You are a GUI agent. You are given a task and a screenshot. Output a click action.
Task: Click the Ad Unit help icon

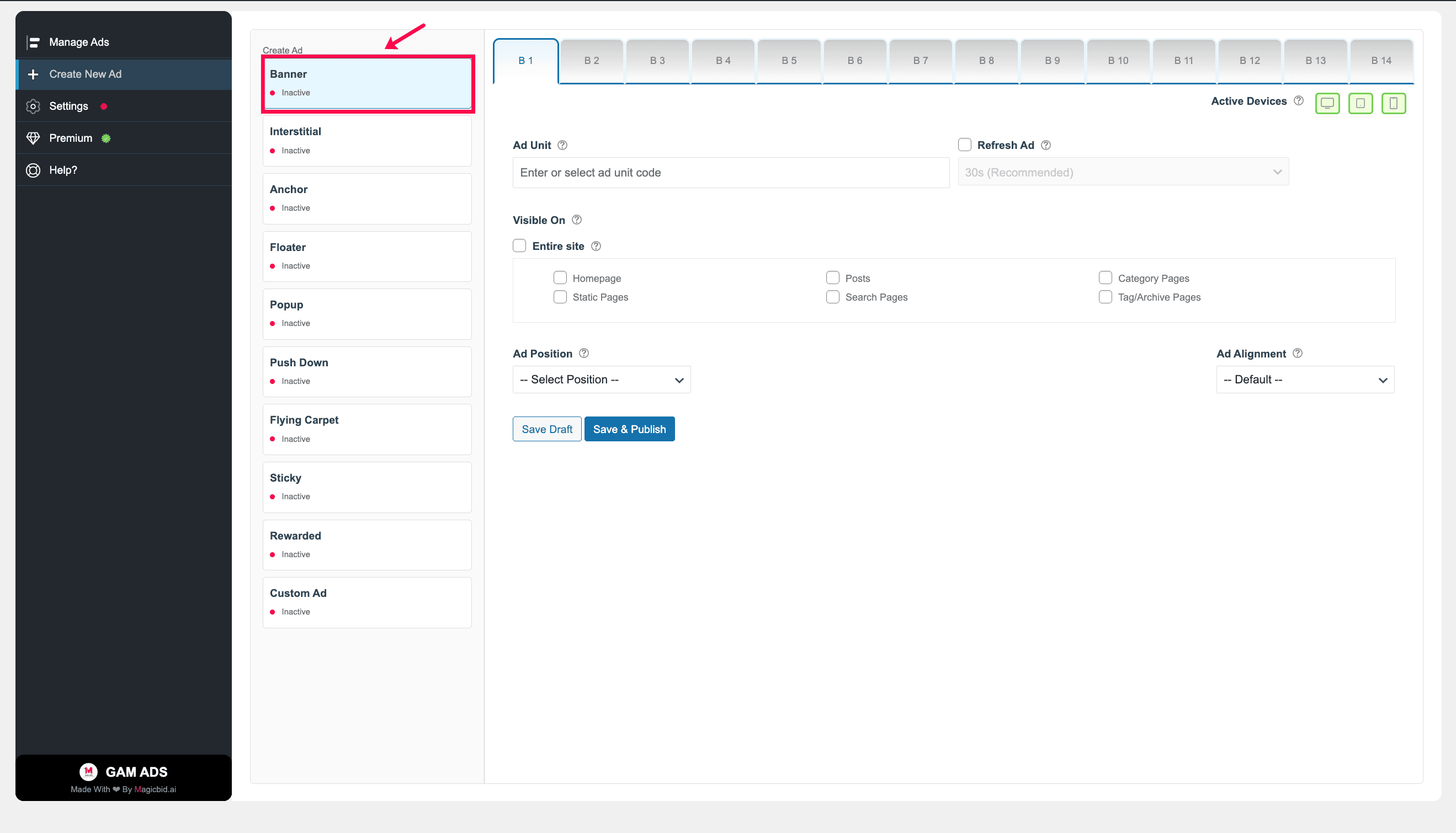pyautogui.click(x=562, y=145)
